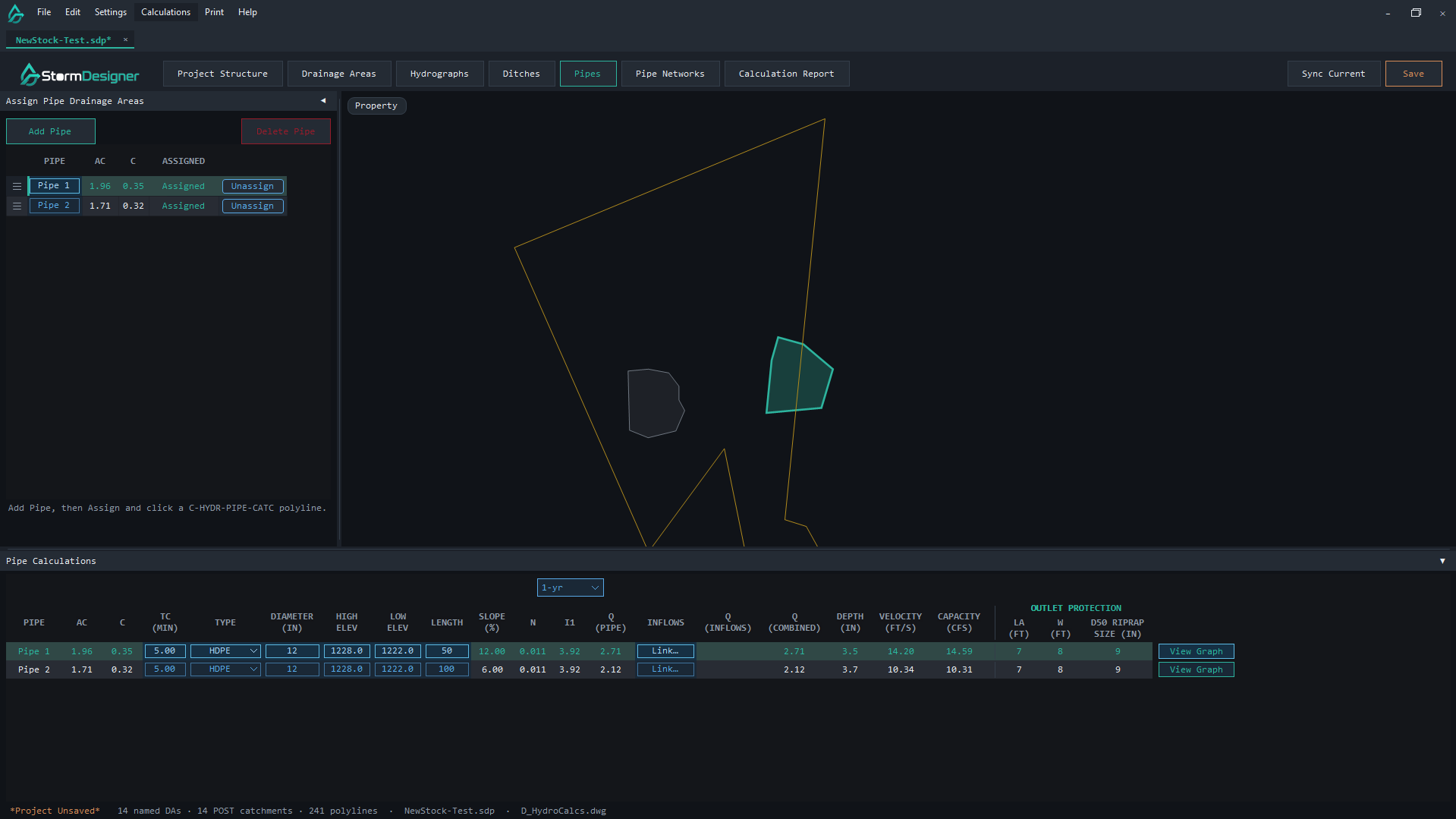Screen dimensions: 1456x819
Task: Click the StormDesigner app logo icon
Action: pyautogui.click(x=15, y=13)
